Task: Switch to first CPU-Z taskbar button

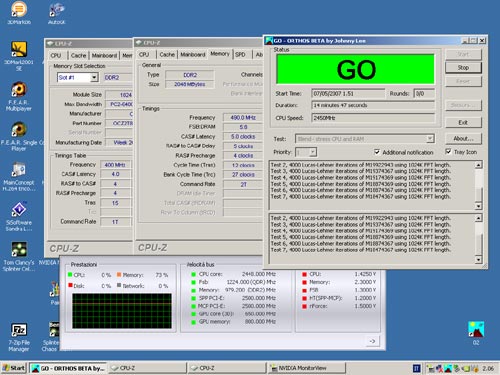Action: click(x=147, y=368)
